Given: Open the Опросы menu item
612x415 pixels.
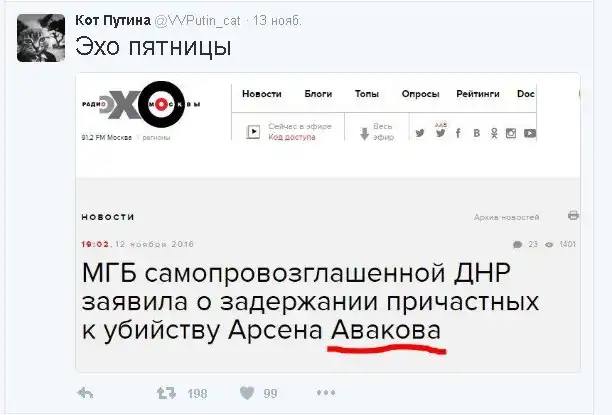Looking at the screenshot, I should coord(420,94).
